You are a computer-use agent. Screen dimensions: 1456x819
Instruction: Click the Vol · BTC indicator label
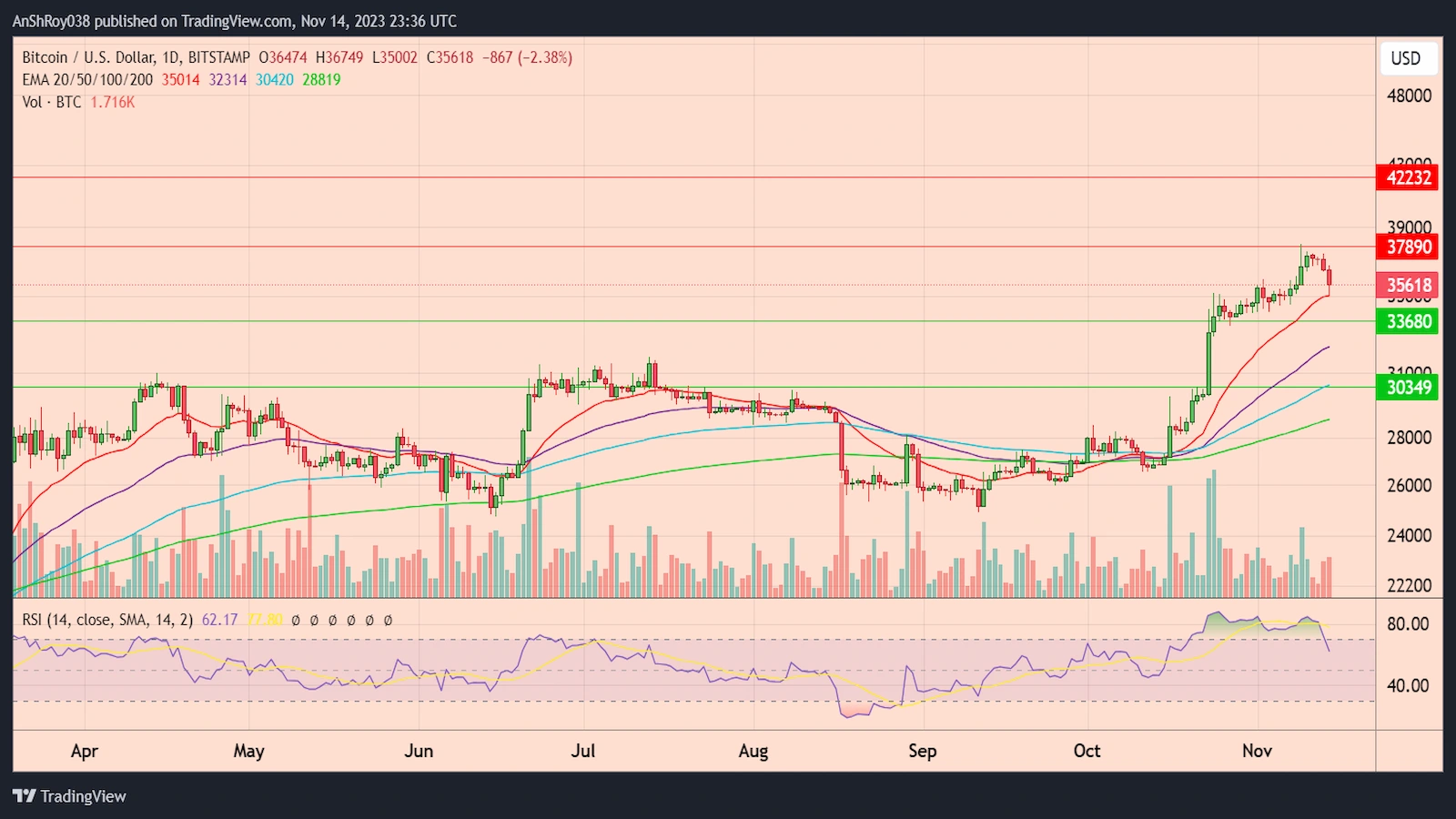click(x=50, y=102)
